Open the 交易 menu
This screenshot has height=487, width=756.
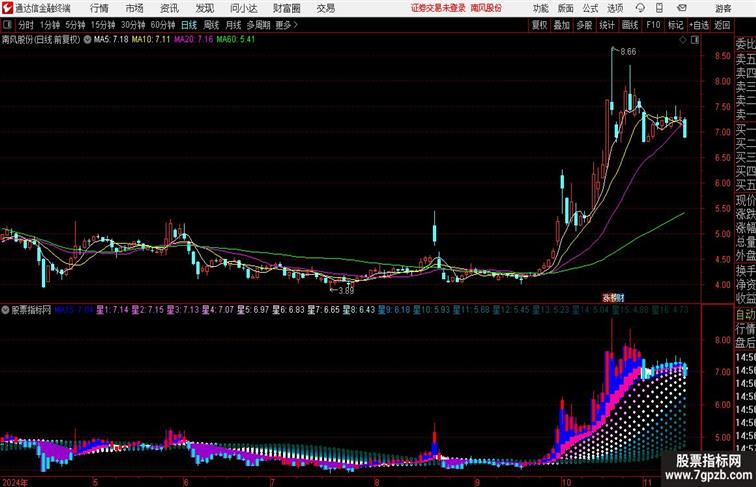click(325, 8)
